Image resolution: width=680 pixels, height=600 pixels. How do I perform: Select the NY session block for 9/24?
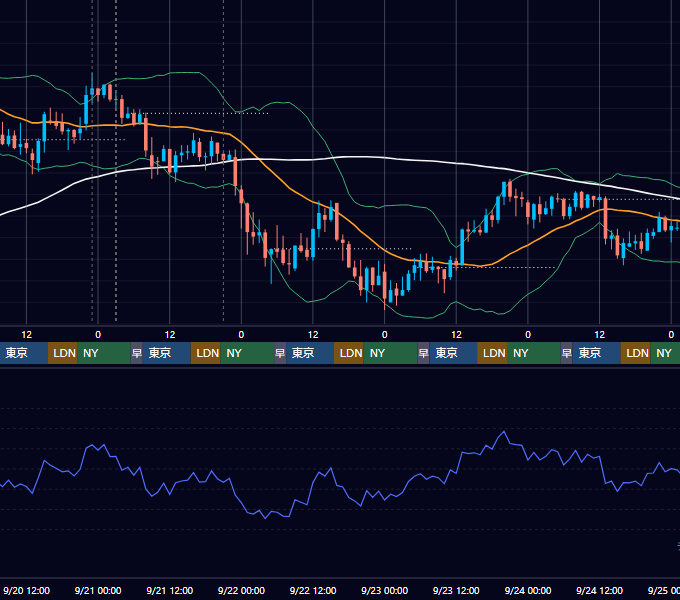point(665,353)
